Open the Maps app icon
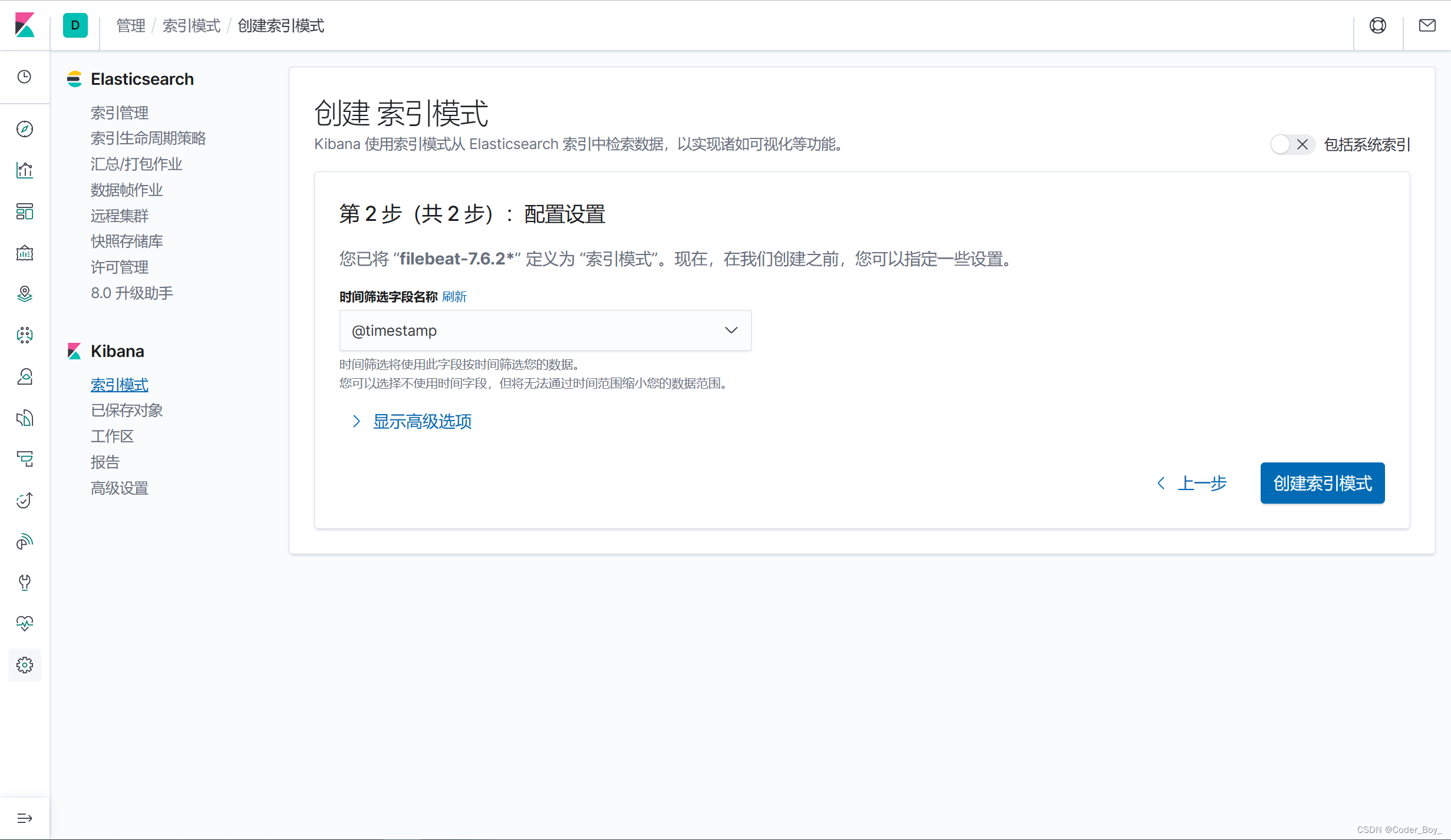1451x840 pixels. click(x=25, y=293)
